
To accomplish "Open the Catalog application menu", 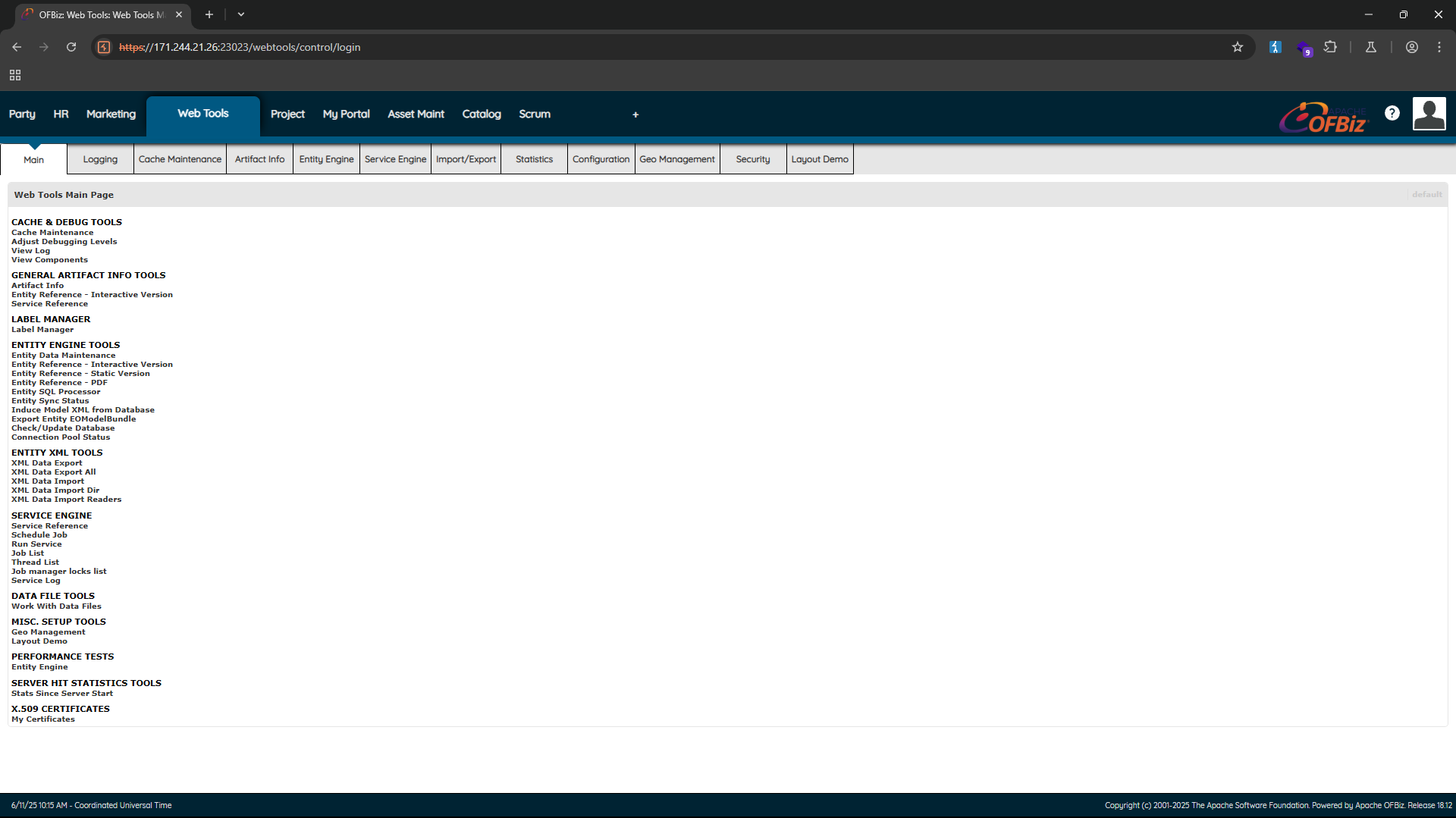I will pos(482,114).
